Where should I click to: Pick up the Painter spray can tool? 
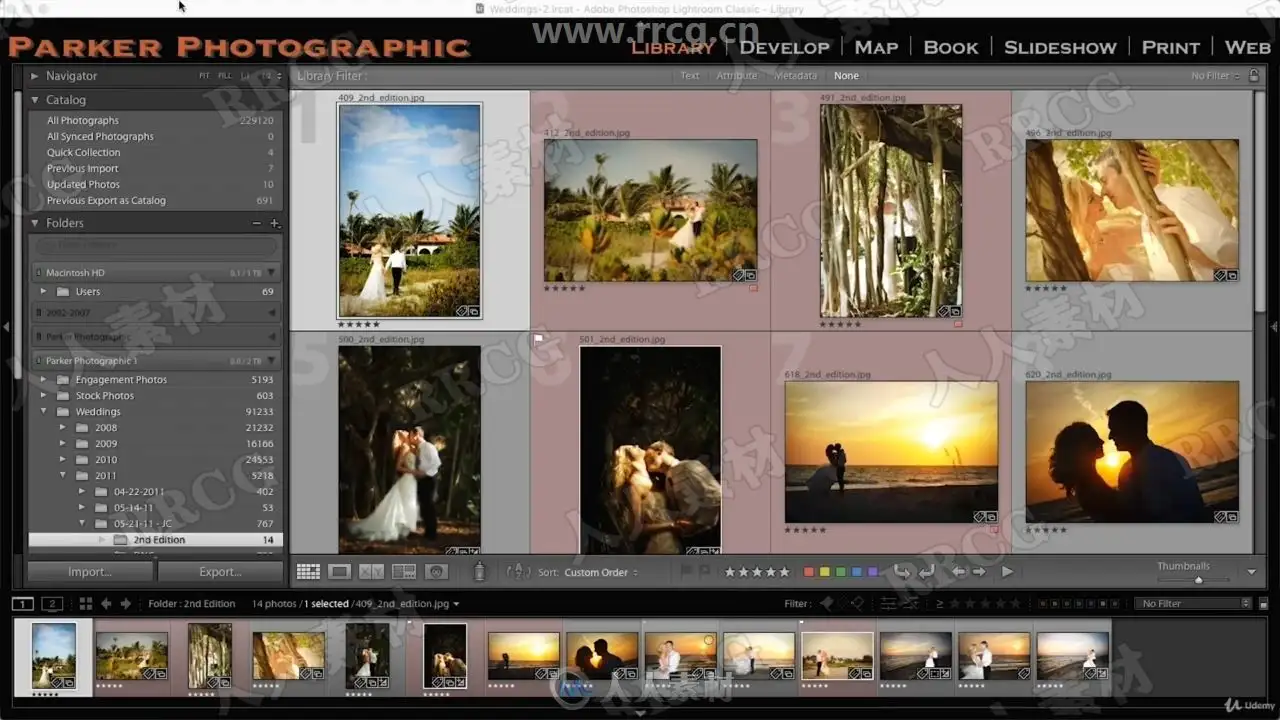pos(479,572)
